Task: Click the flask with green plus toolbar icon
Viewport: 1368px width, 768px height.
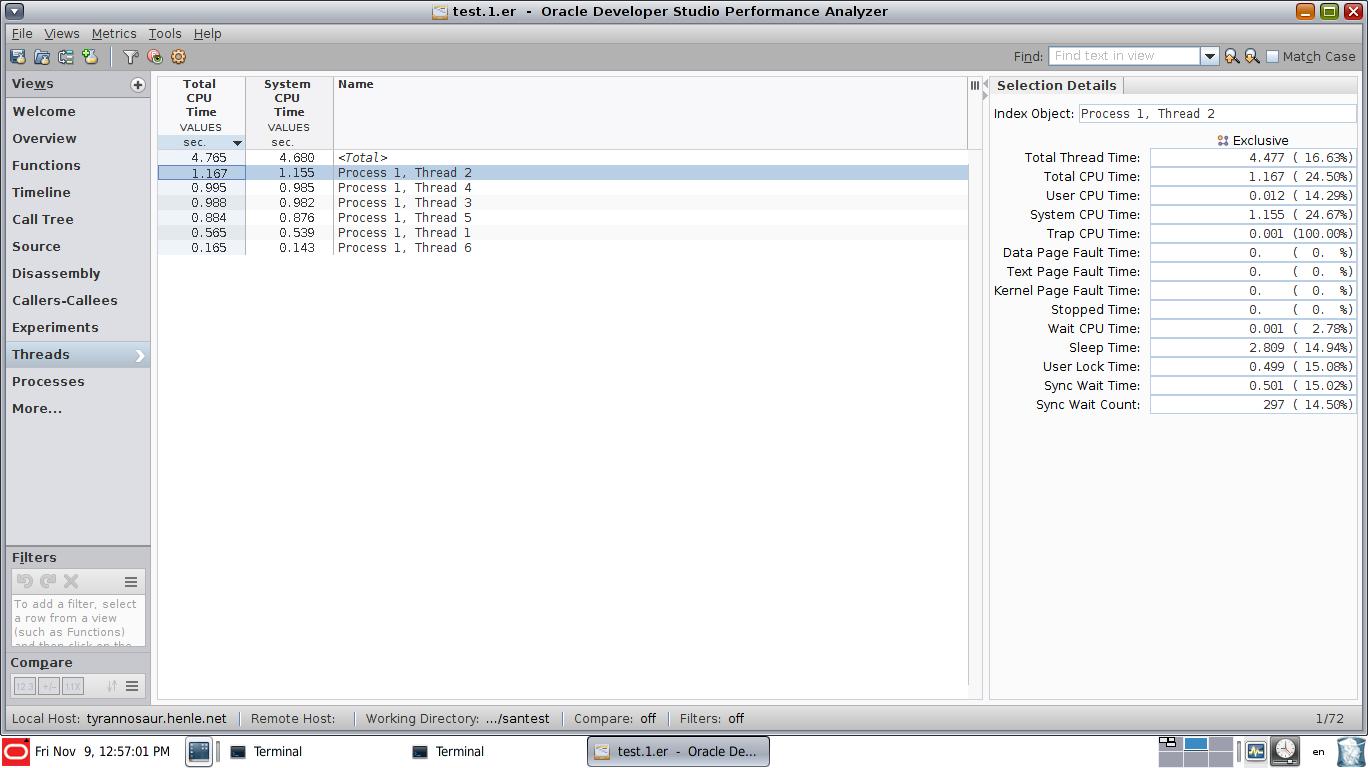Action: pos(90,57)
